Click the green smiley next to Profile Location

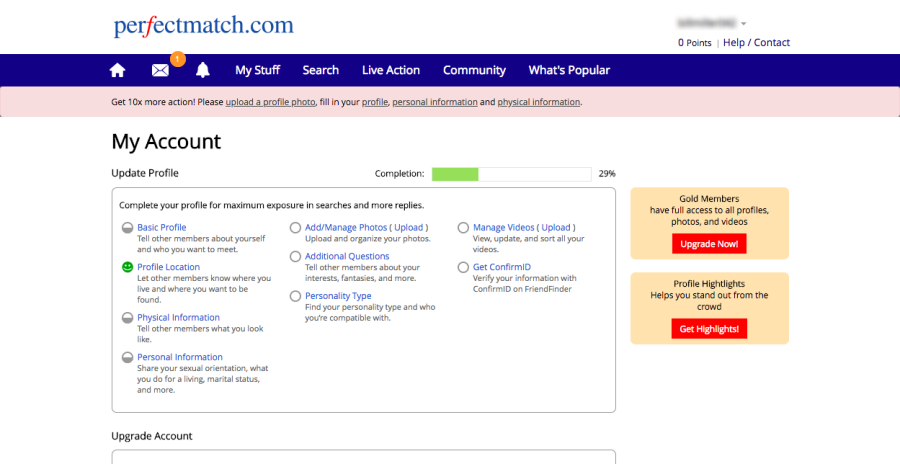(x=127, y=267)
